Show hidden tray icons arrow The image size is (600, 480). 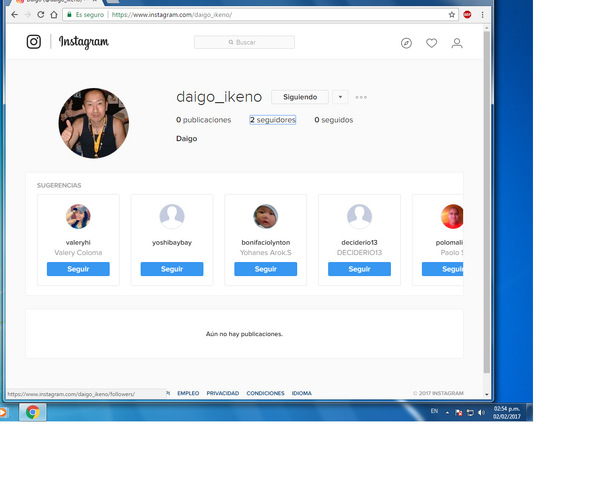point(447,413)
